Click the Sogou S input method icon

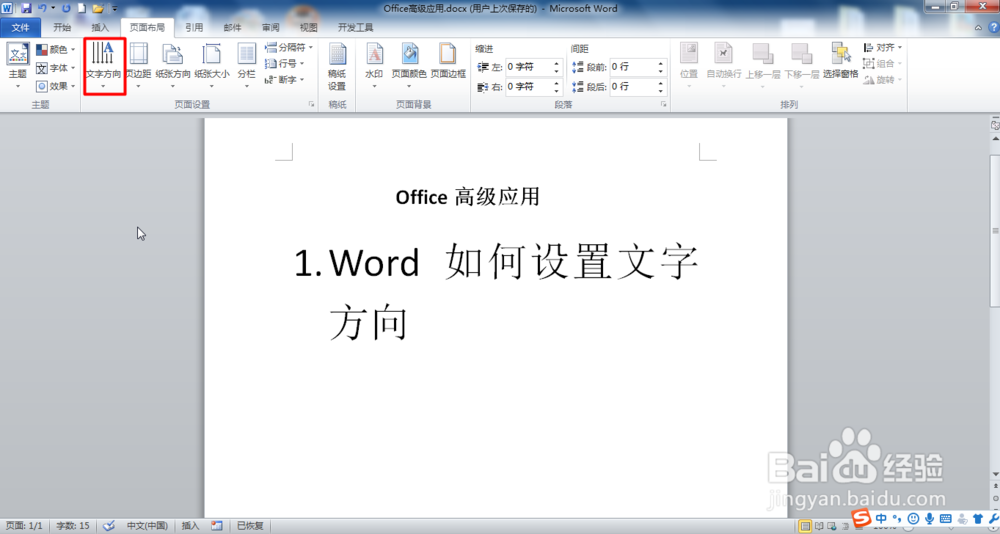point(863,518)
